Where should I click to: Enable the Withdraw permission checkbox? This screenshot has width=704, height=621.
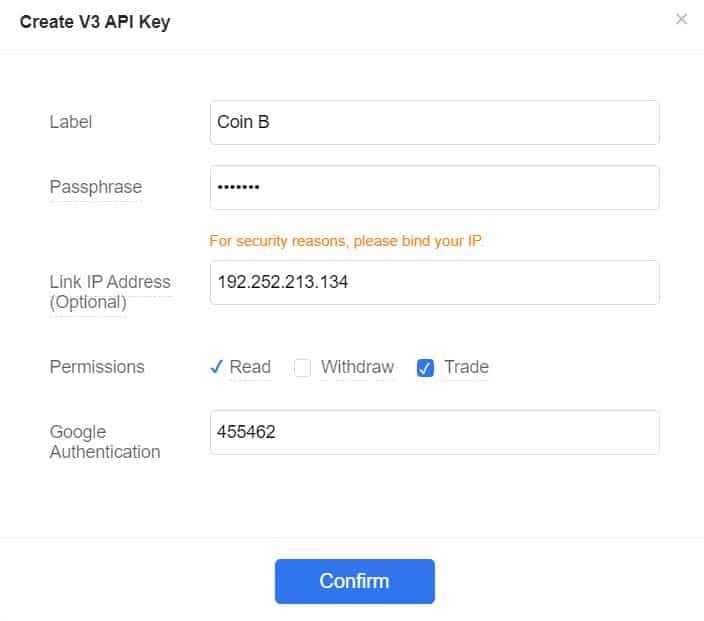pyautogui.click(x=302, y=368)
